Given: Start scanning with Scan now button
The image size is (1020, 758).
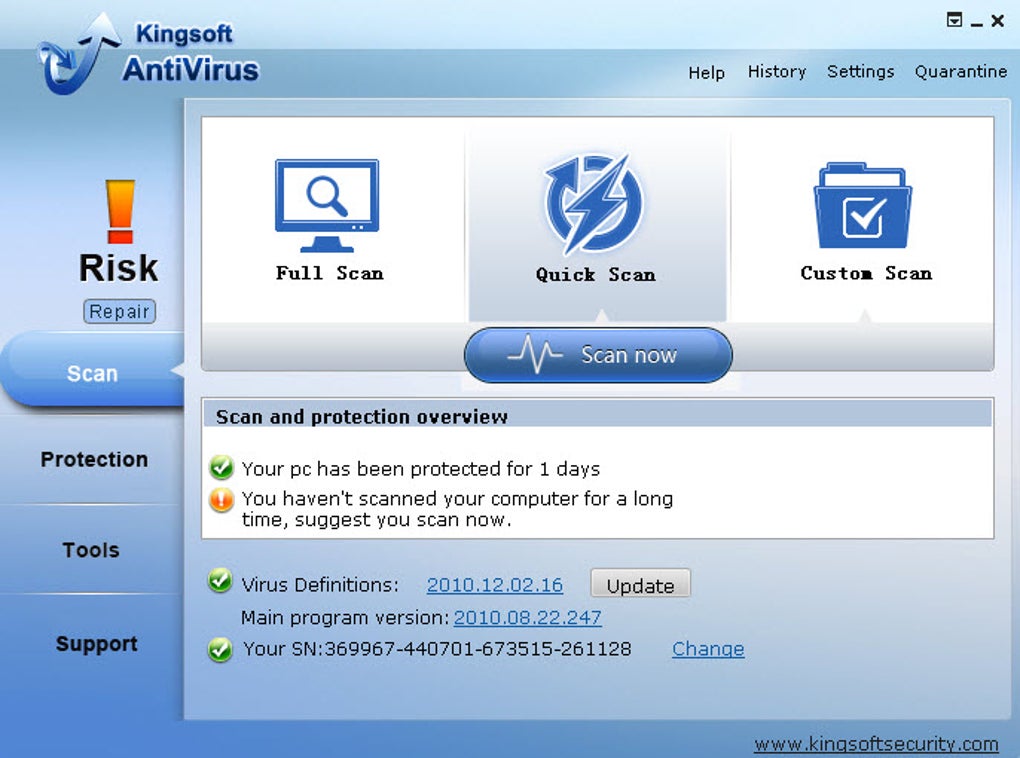Looking at the screenshot, I should coord(598,355).
